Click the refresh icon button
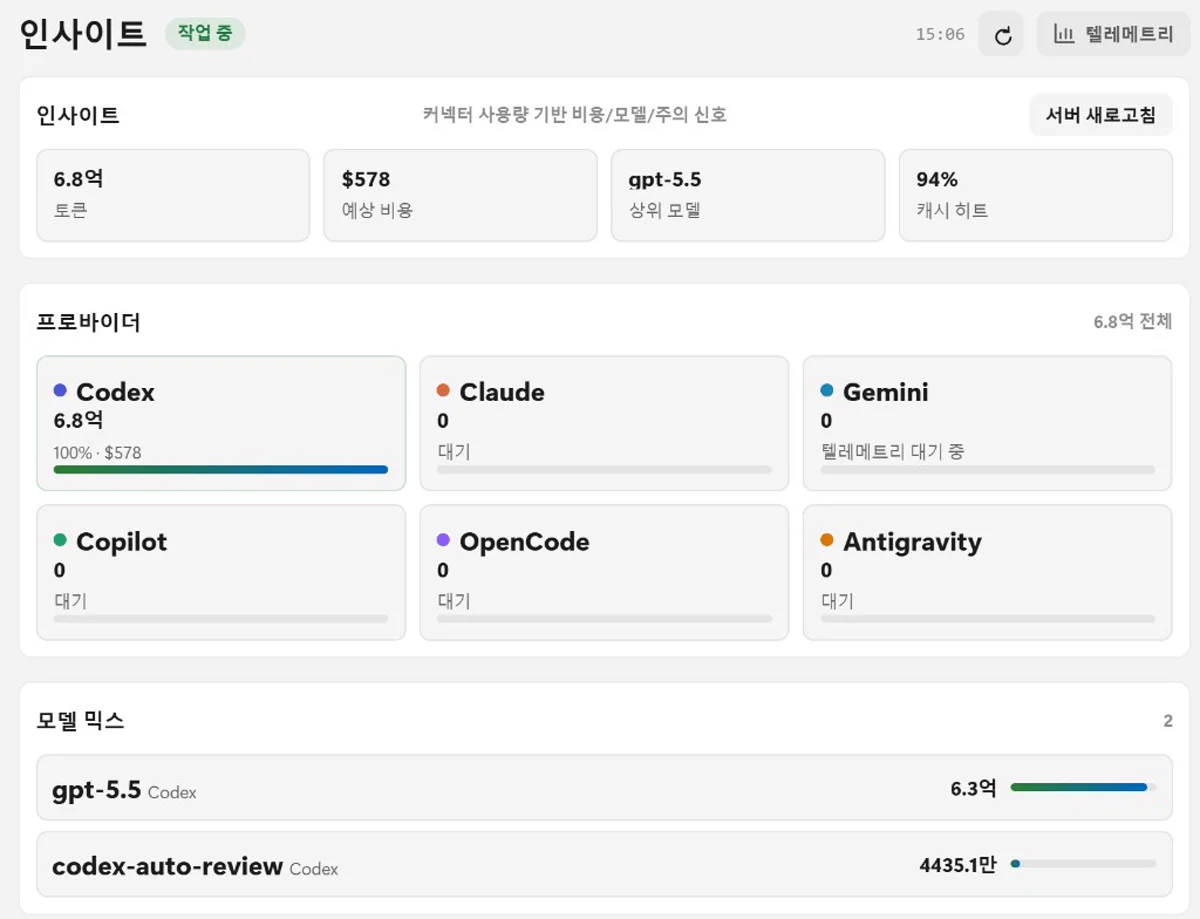Viewport: 1200px width, 919px height. pos(1001,35)
